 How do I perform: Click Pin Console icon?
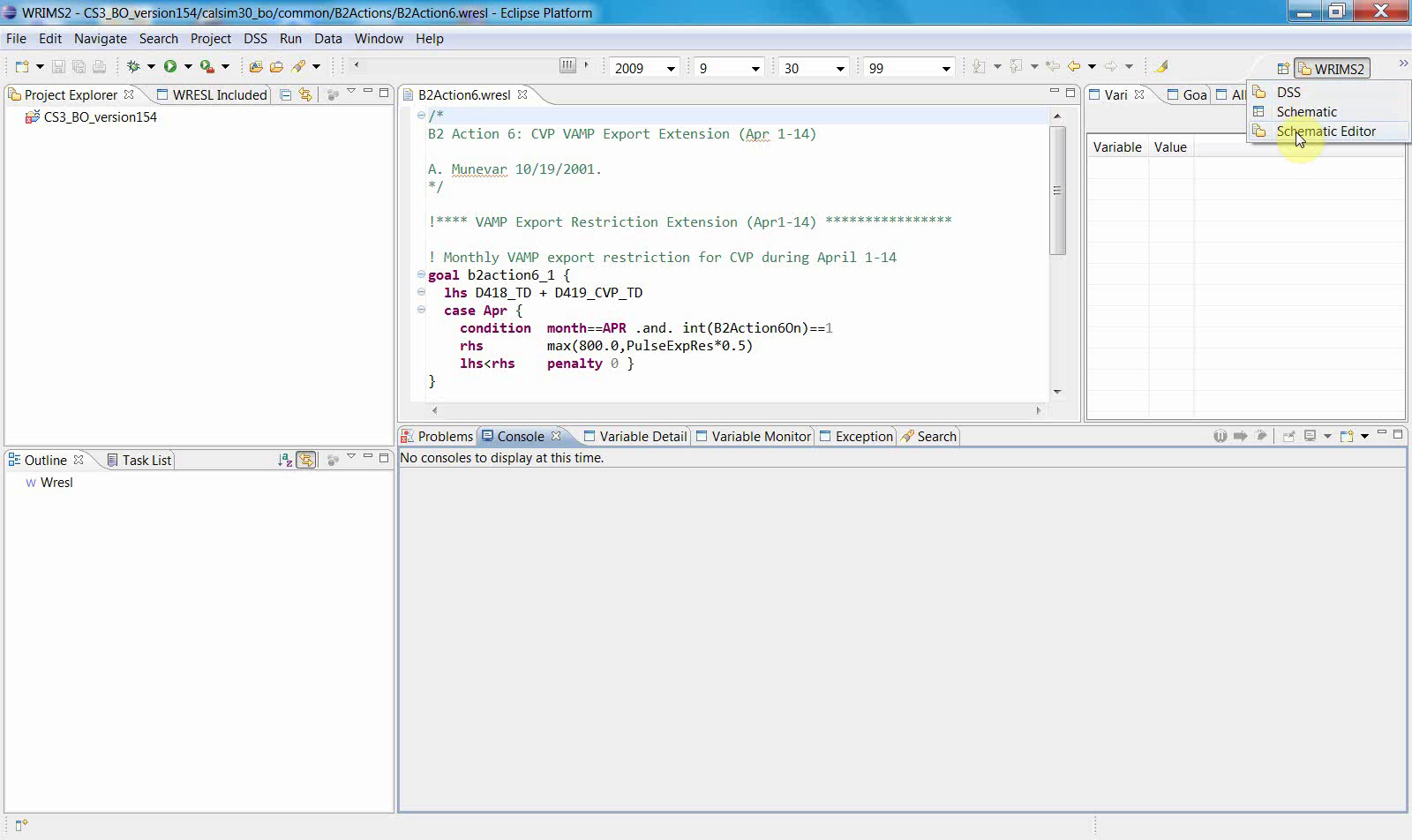click(x=1289, y=436)
